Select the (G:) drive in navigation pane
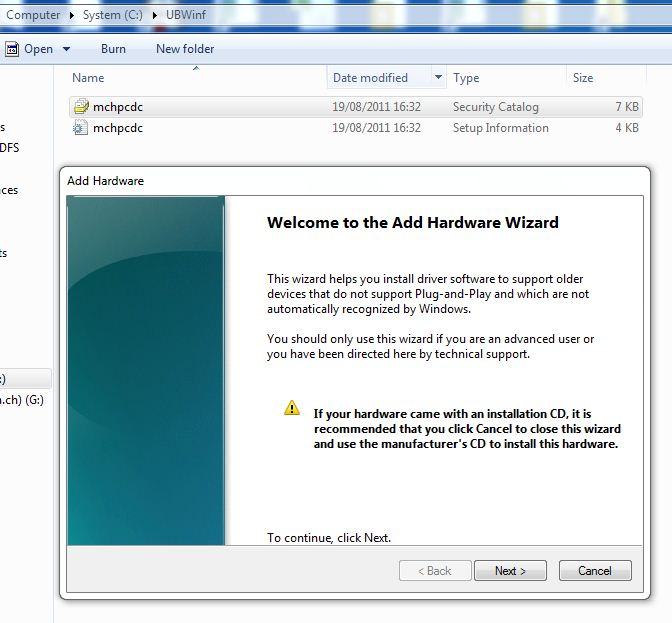Viewport: 672px width, 623px height. tap(22, 400)
